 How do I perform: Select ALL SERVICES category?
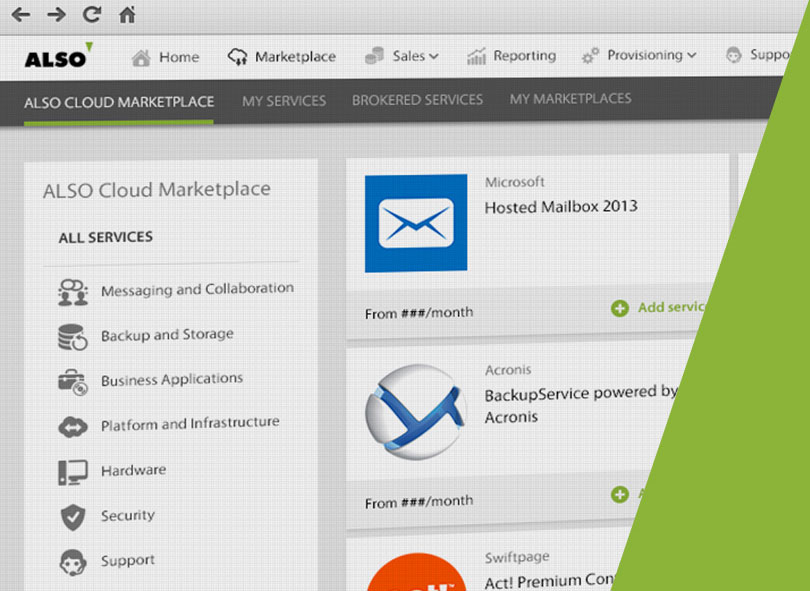point(105,237)
